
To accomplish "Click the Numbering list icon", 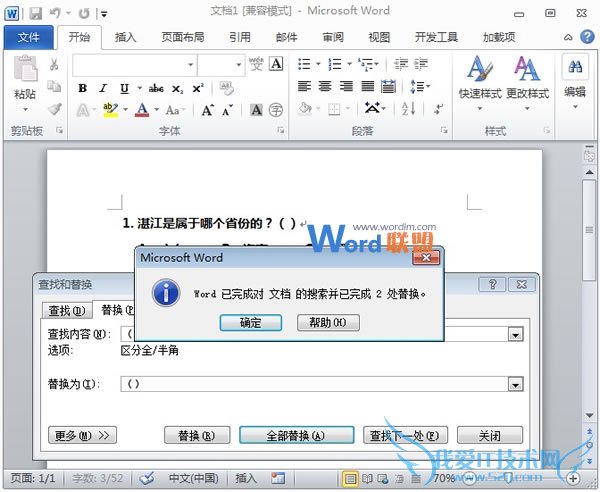I will pos(335,64).
